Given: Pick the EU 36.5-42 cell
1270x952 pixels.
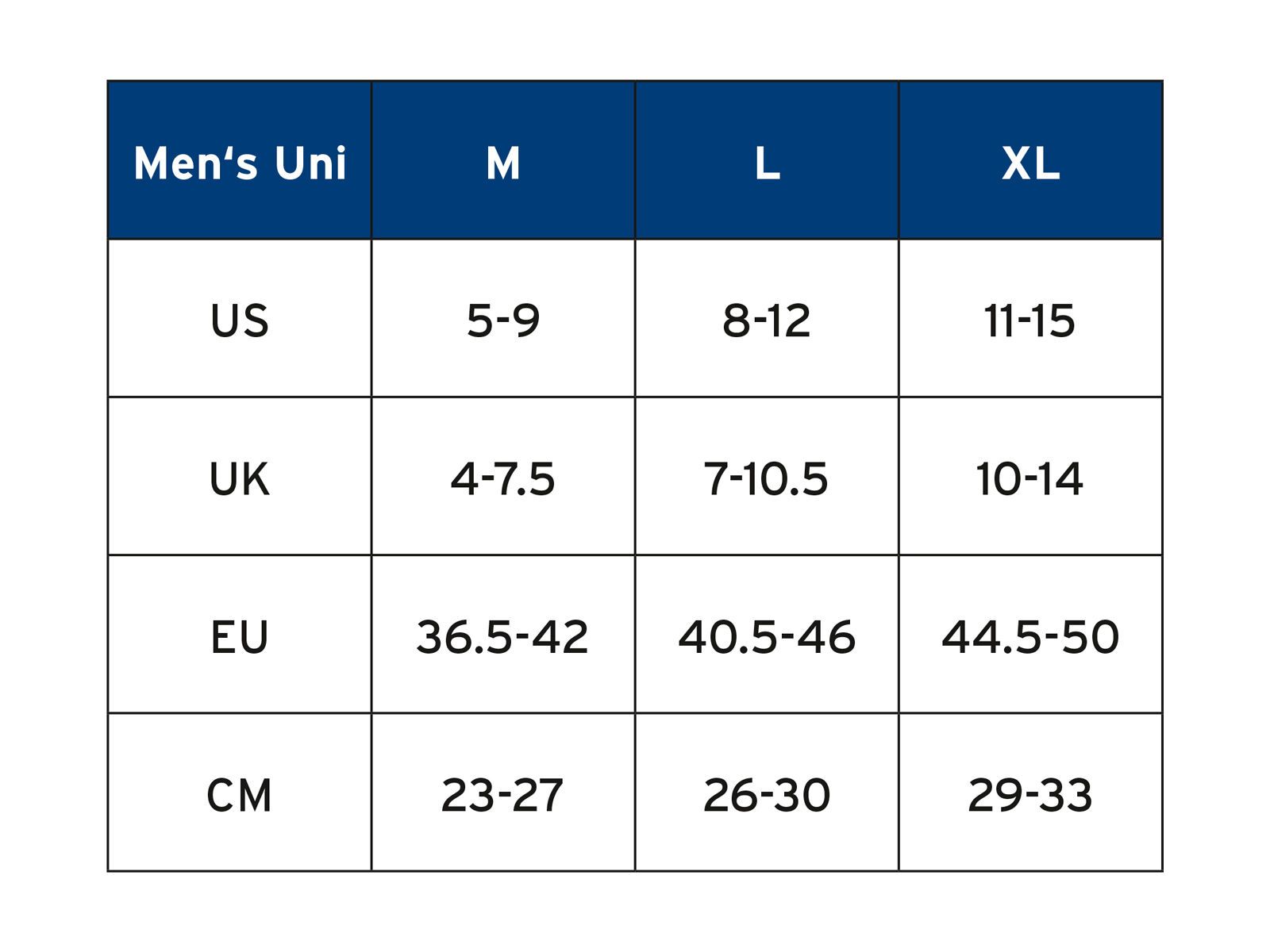Looking at the screenshot, I should pyautogui.click(x=503, y=636).
